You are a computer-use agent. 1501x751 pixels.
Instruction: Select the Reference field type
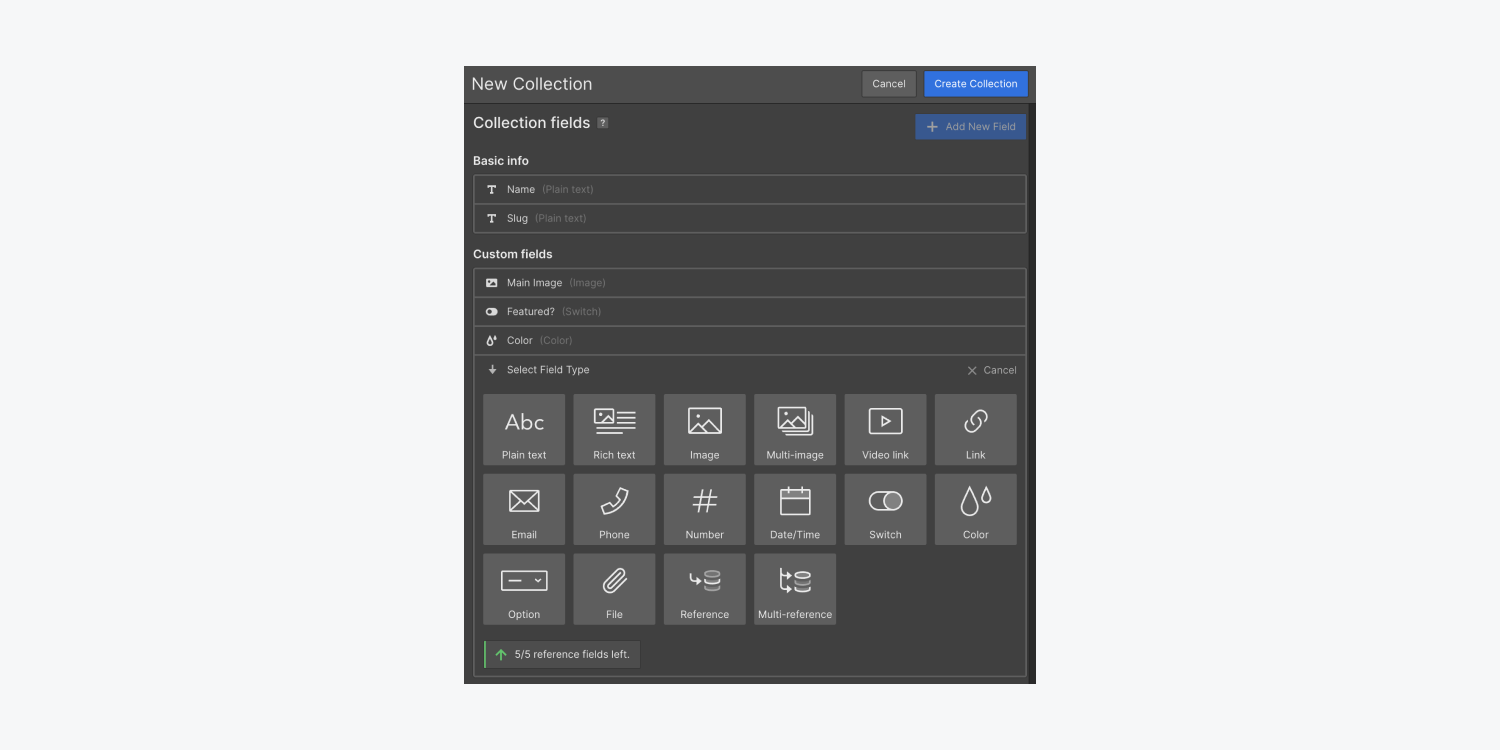[x=704, y=588]
